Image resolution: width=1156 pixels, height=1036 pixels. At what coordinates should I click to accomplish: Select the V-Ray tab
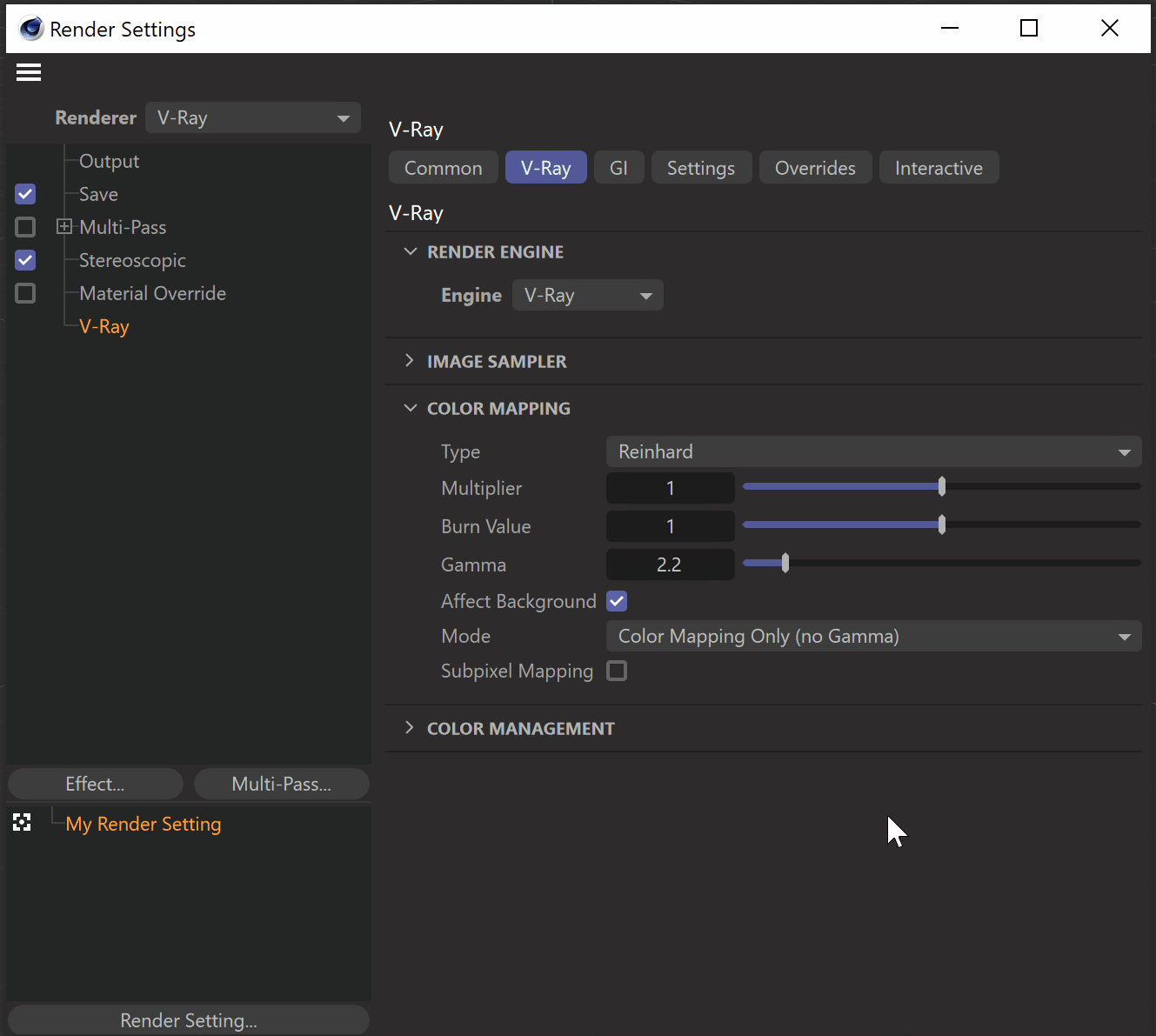[x=546, y=168]
